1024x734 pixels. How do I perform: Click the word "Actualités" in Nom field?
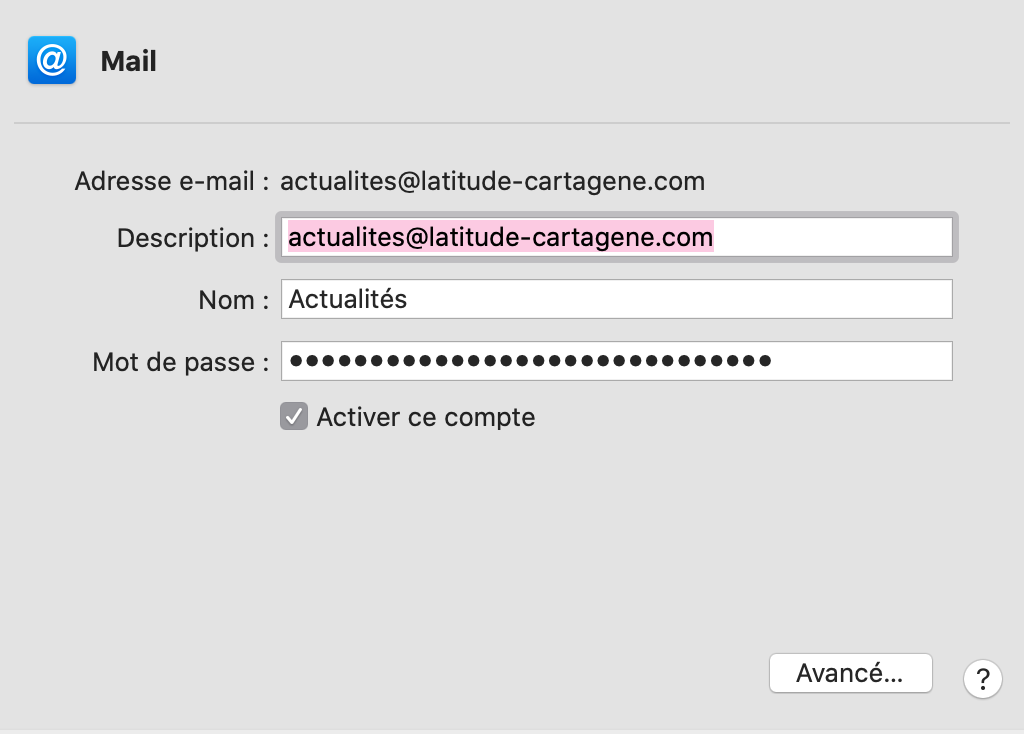click(x=348, y=299)
